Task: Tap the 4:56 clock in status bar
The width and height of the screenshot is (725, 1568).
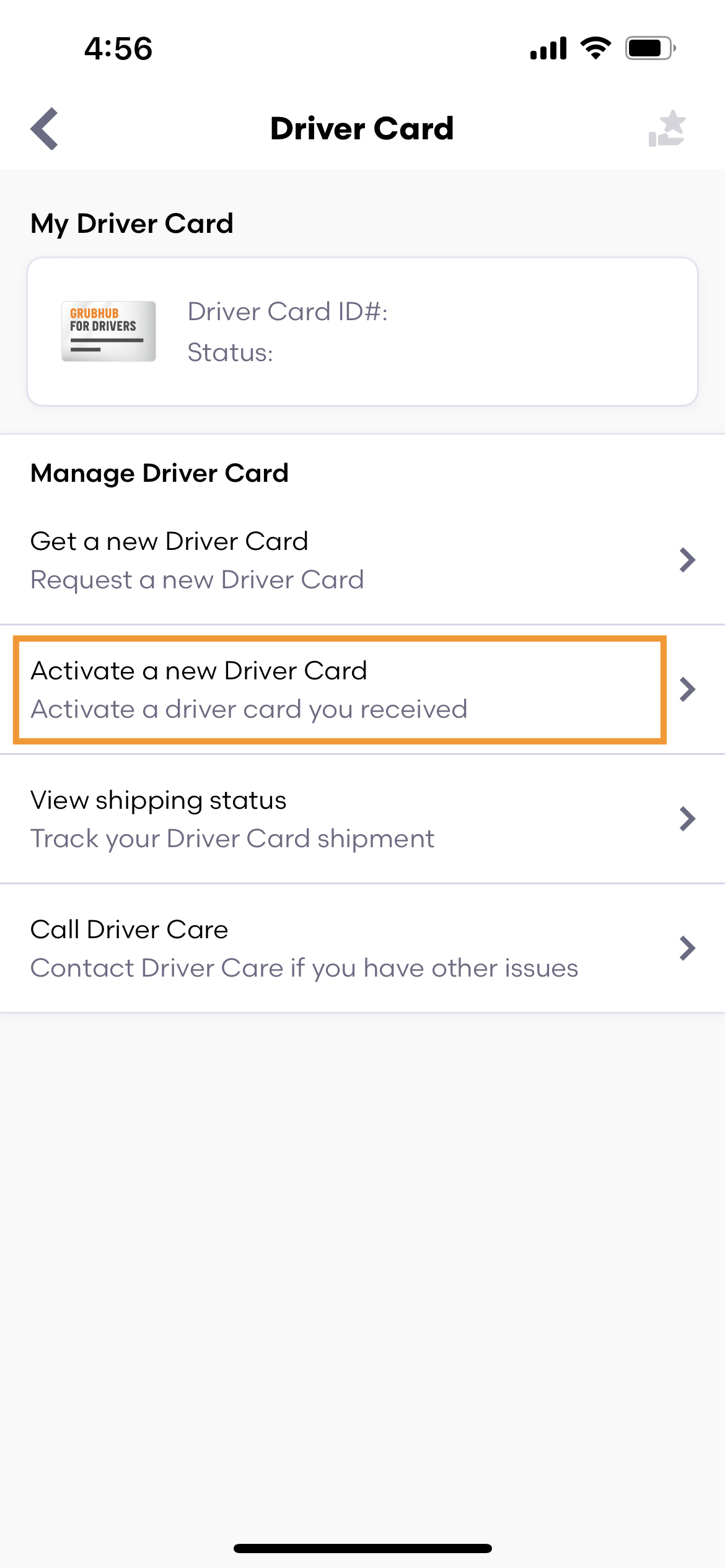Action: pos(118,48)
